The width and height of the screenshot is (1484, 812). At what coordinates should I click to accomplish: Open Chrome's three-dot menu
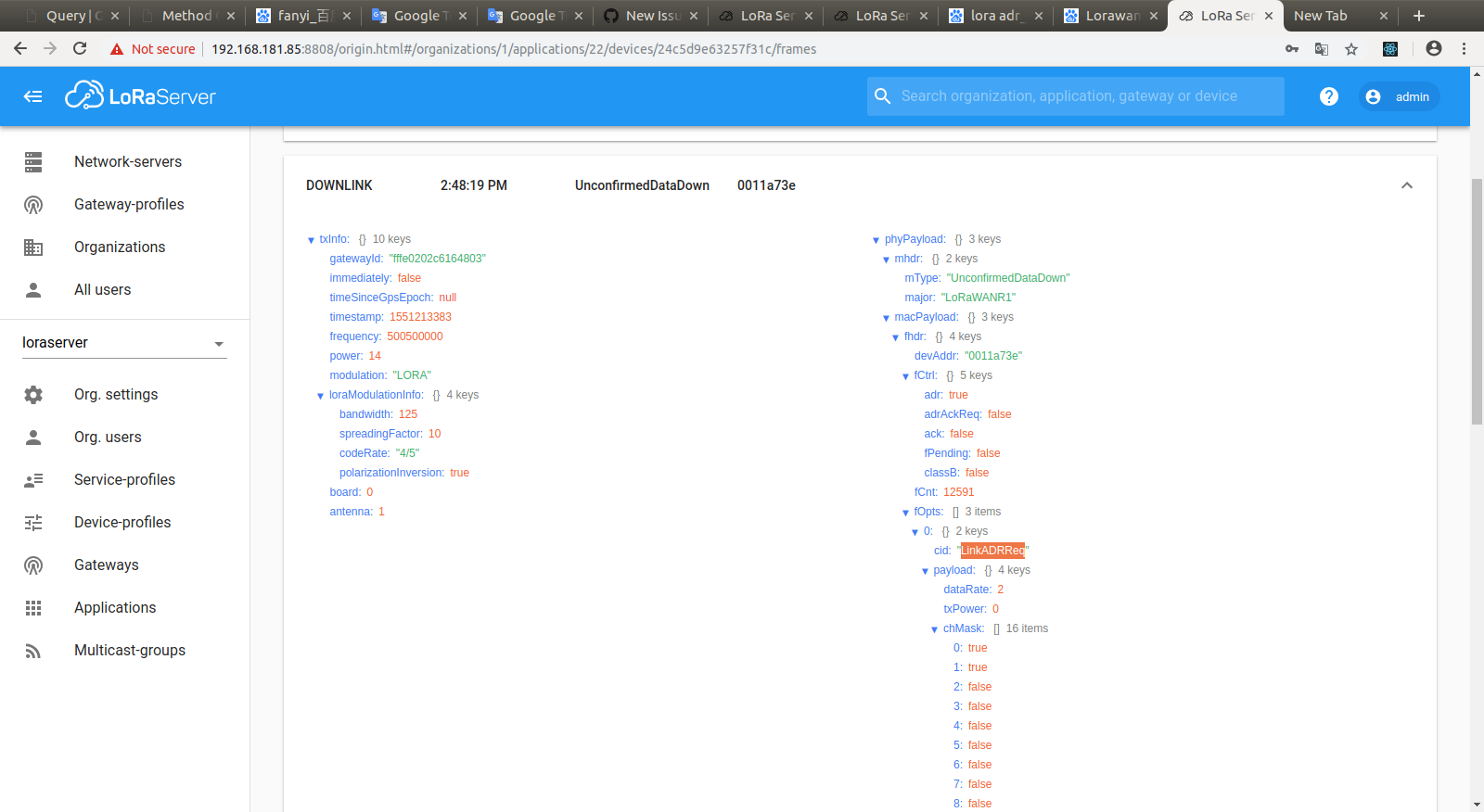click(1465, 49)
